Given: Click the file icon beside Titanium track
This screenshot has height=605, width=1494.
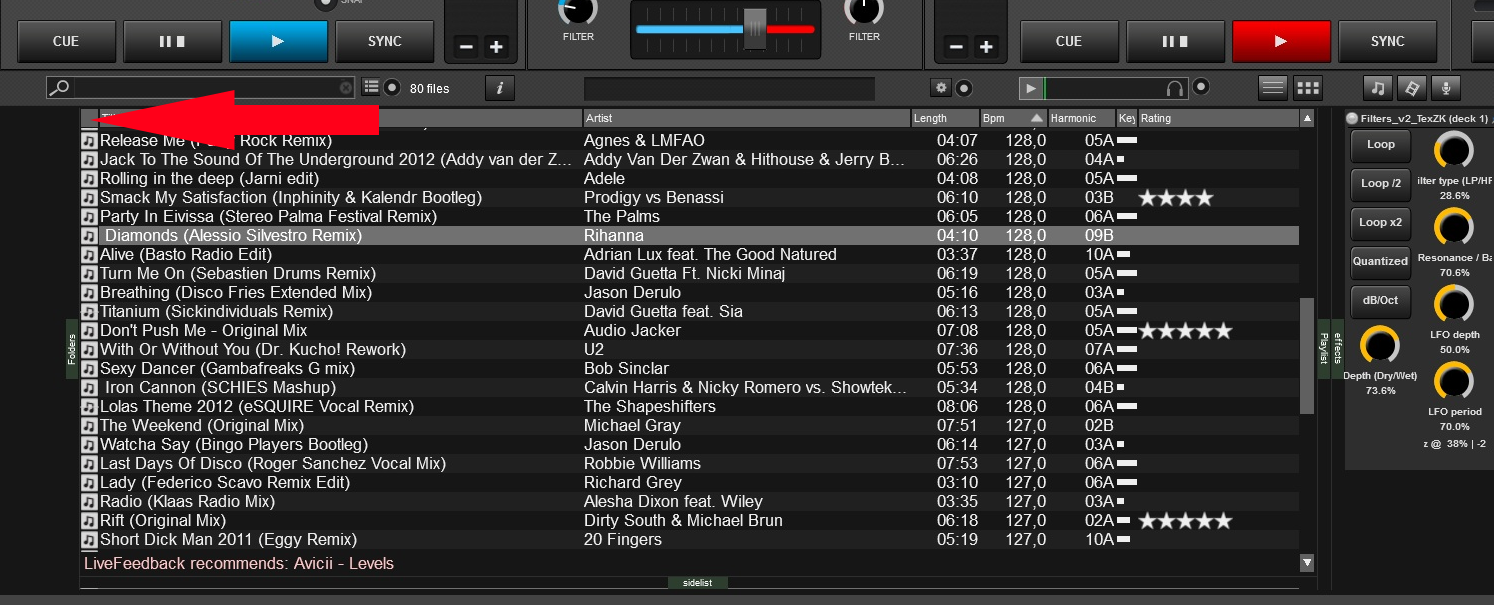Looking at the screenshot, I should pyautogui.click(x=89, y=312).
